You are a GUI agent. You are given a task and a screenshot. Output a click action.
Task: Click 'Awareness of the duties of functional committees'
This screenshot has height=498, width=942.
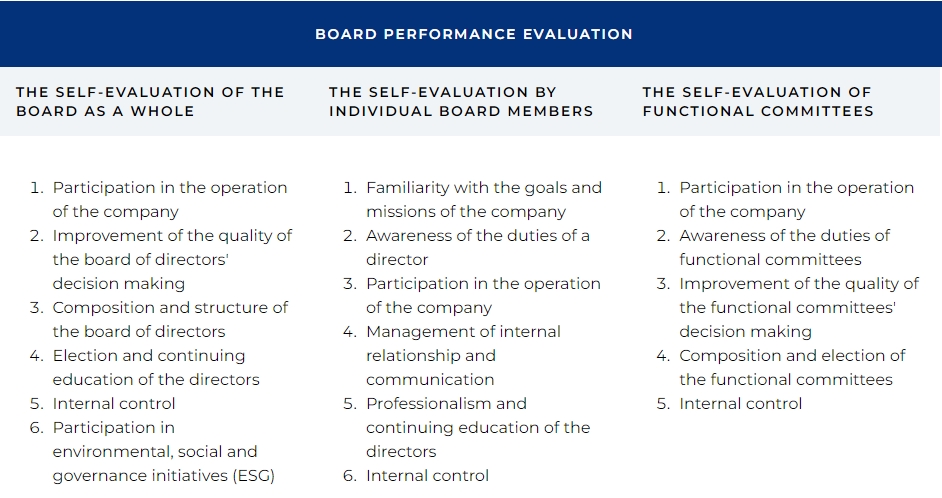pyautogui.click(x=785, y=247)
